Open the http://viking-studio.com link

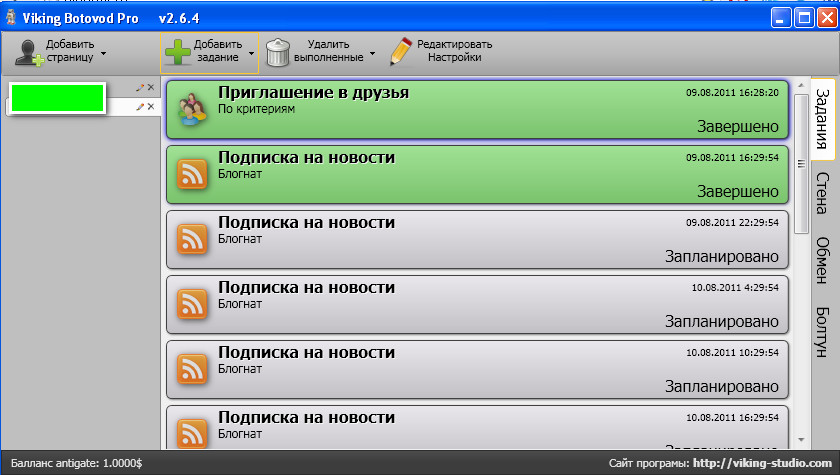click(x=762, y=463)
